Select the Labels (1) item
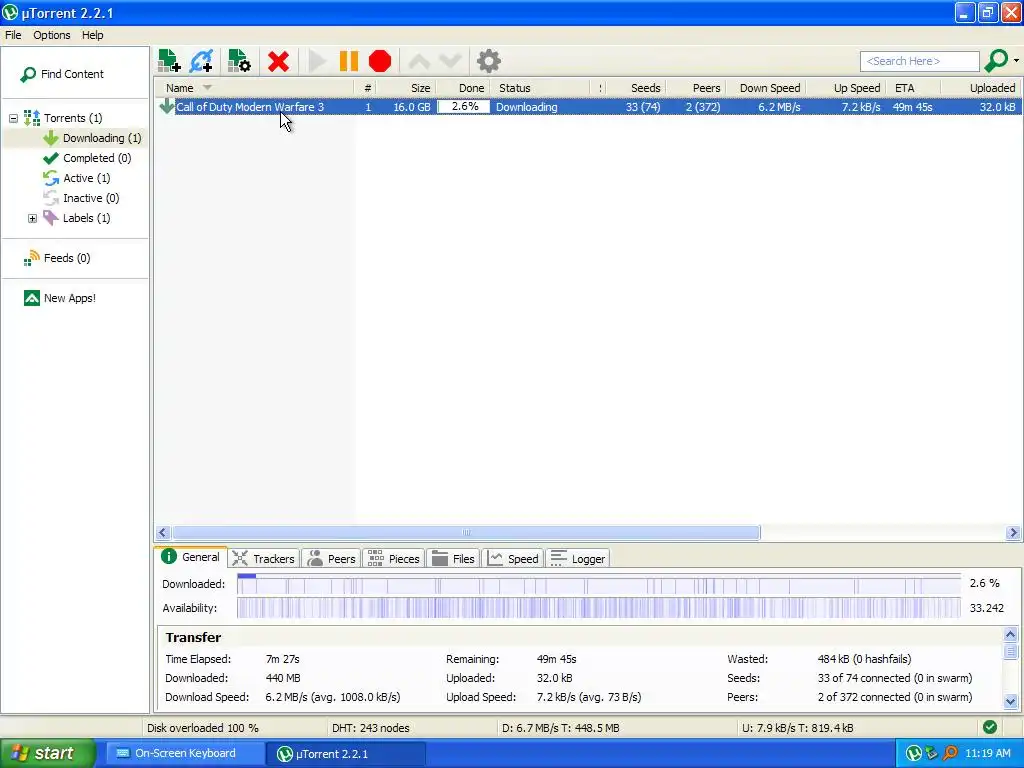Screen dimensions: 1024x768 coord(77,218)
